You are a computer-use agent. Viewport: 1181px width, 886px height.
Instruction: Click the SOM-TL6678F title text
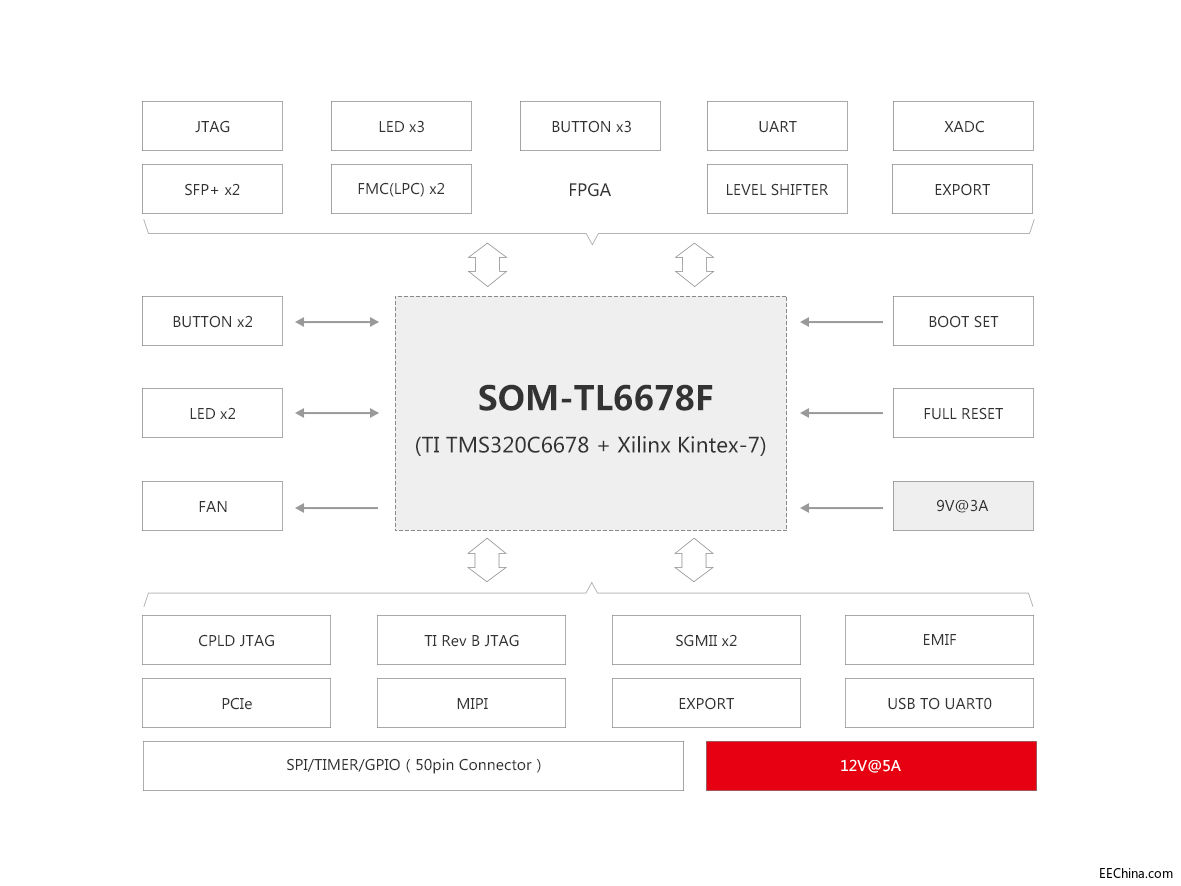[x=595, y=398]
